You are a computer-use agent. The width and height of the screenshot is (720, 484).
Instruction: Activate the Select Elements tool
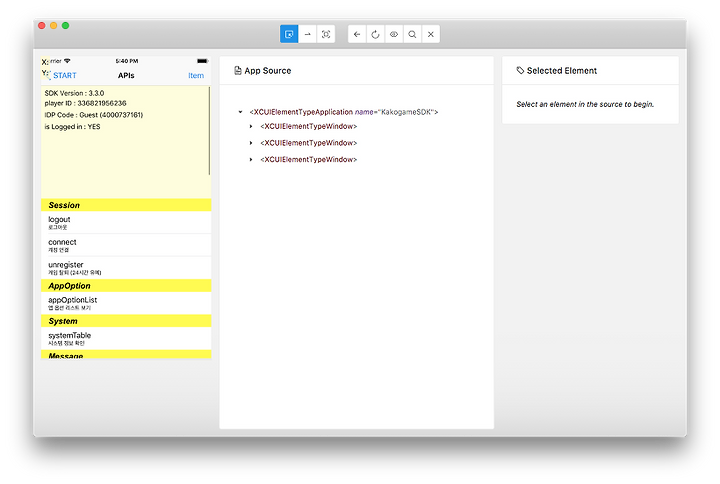coord(289,34)
